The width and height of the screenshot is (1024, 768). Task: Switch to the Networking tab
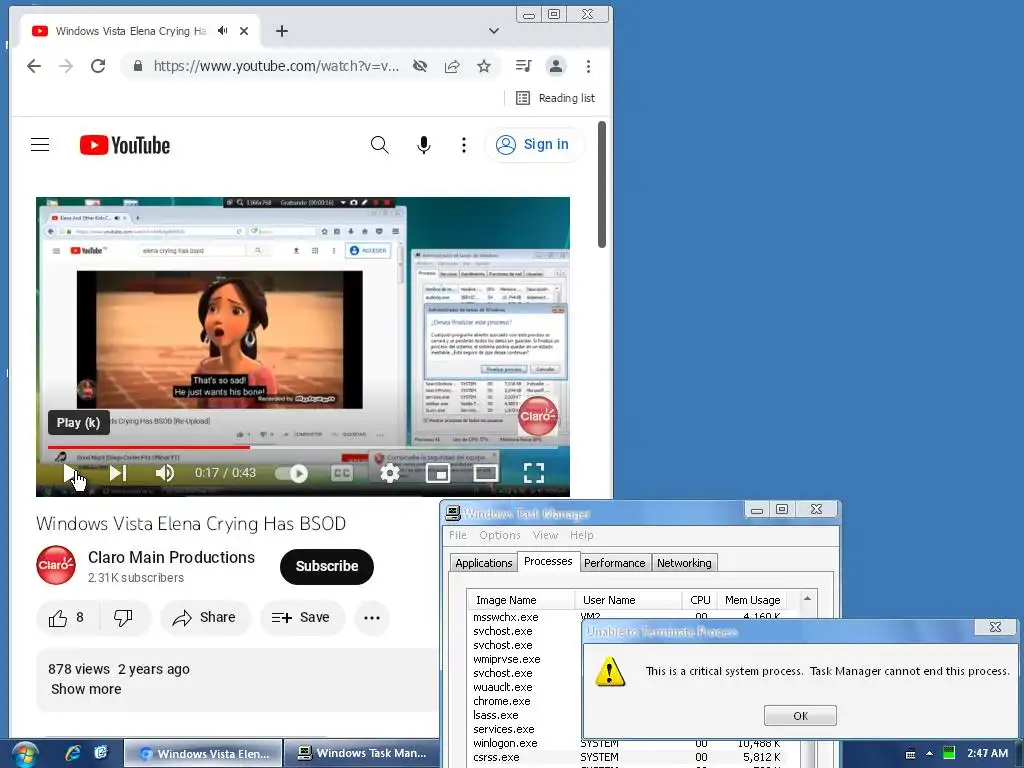pos(684,563)
